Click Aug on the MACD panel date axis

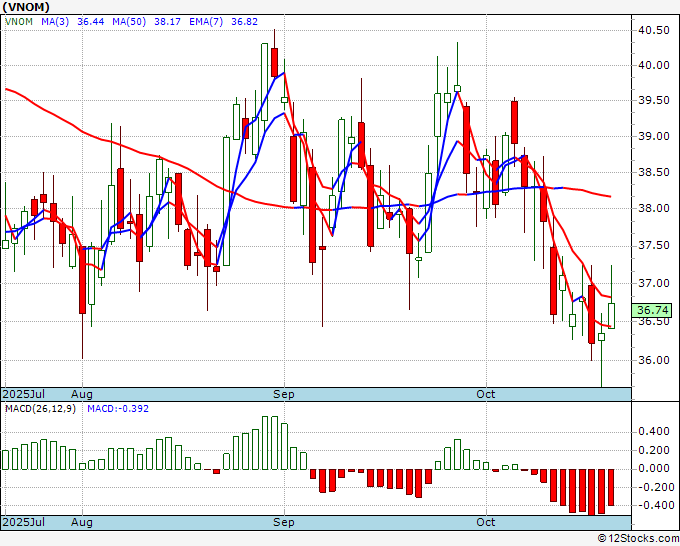[82, 522]
